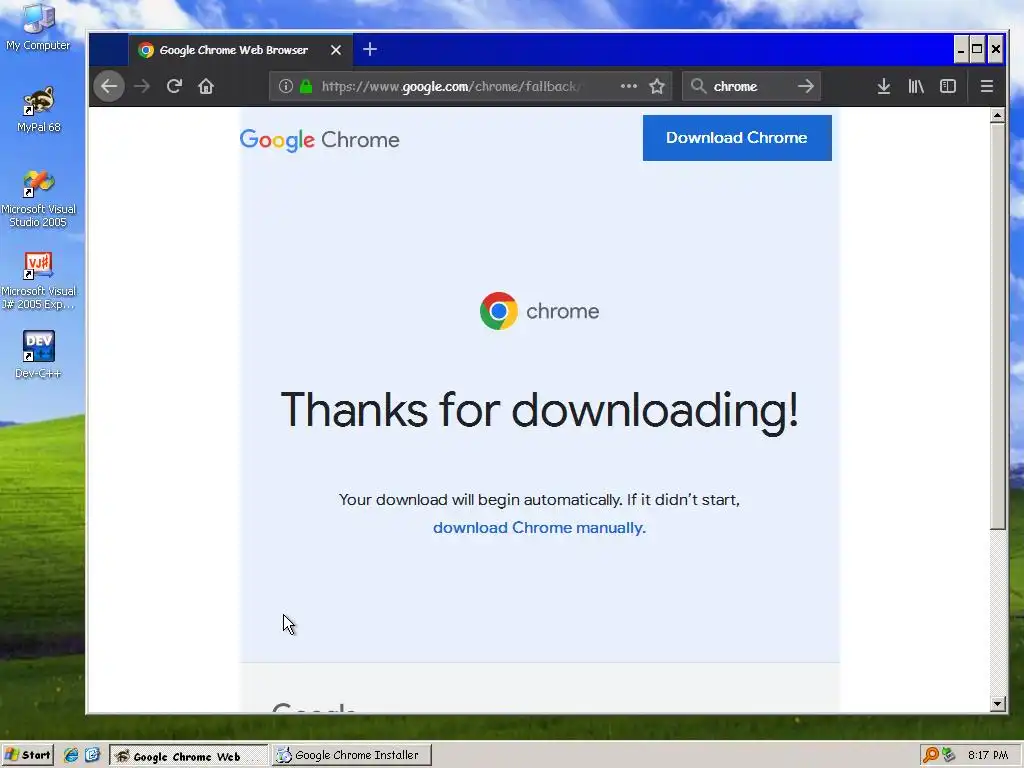Image resolution: width=1024 pixels, height=768 pixels.
Task: Select the Google Chrome Web Browser tab
Action: tap(240, 50)
